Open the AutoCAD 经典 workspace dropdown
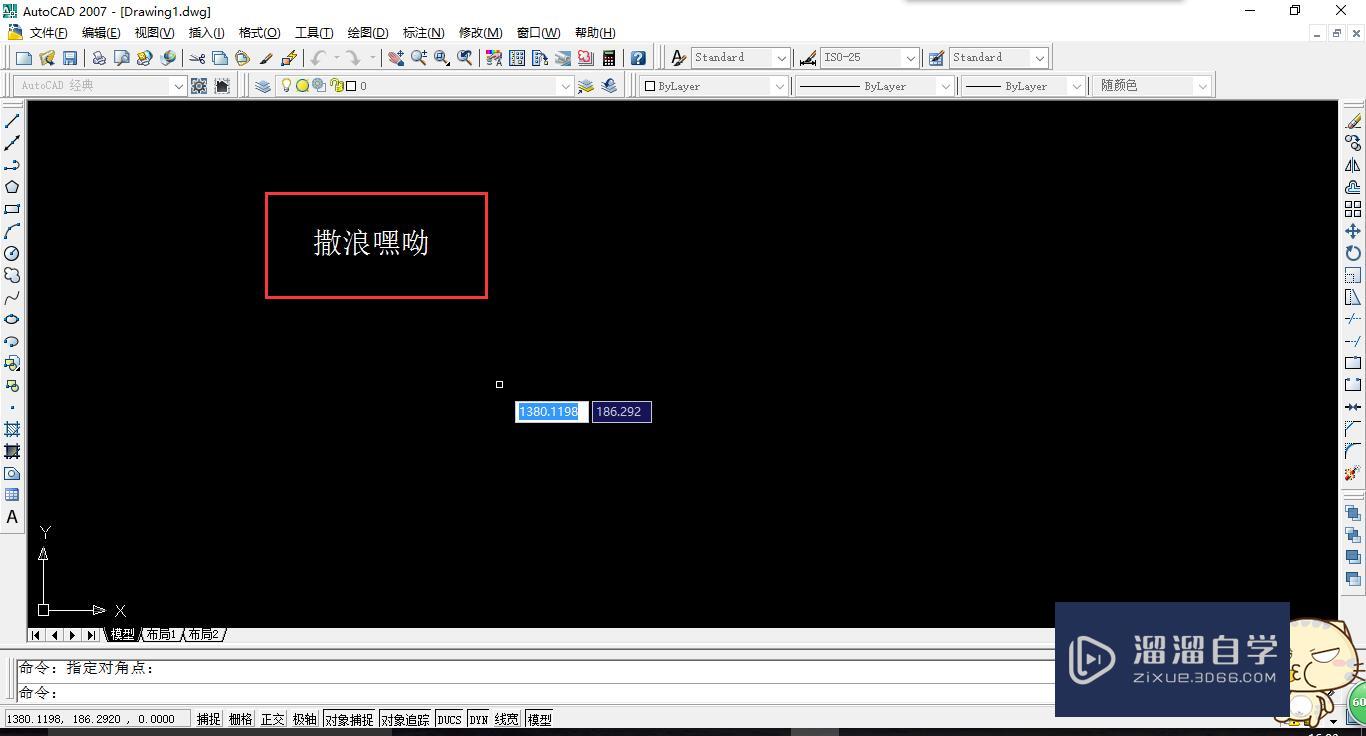The image size is (1366, 736). [178, 86]
